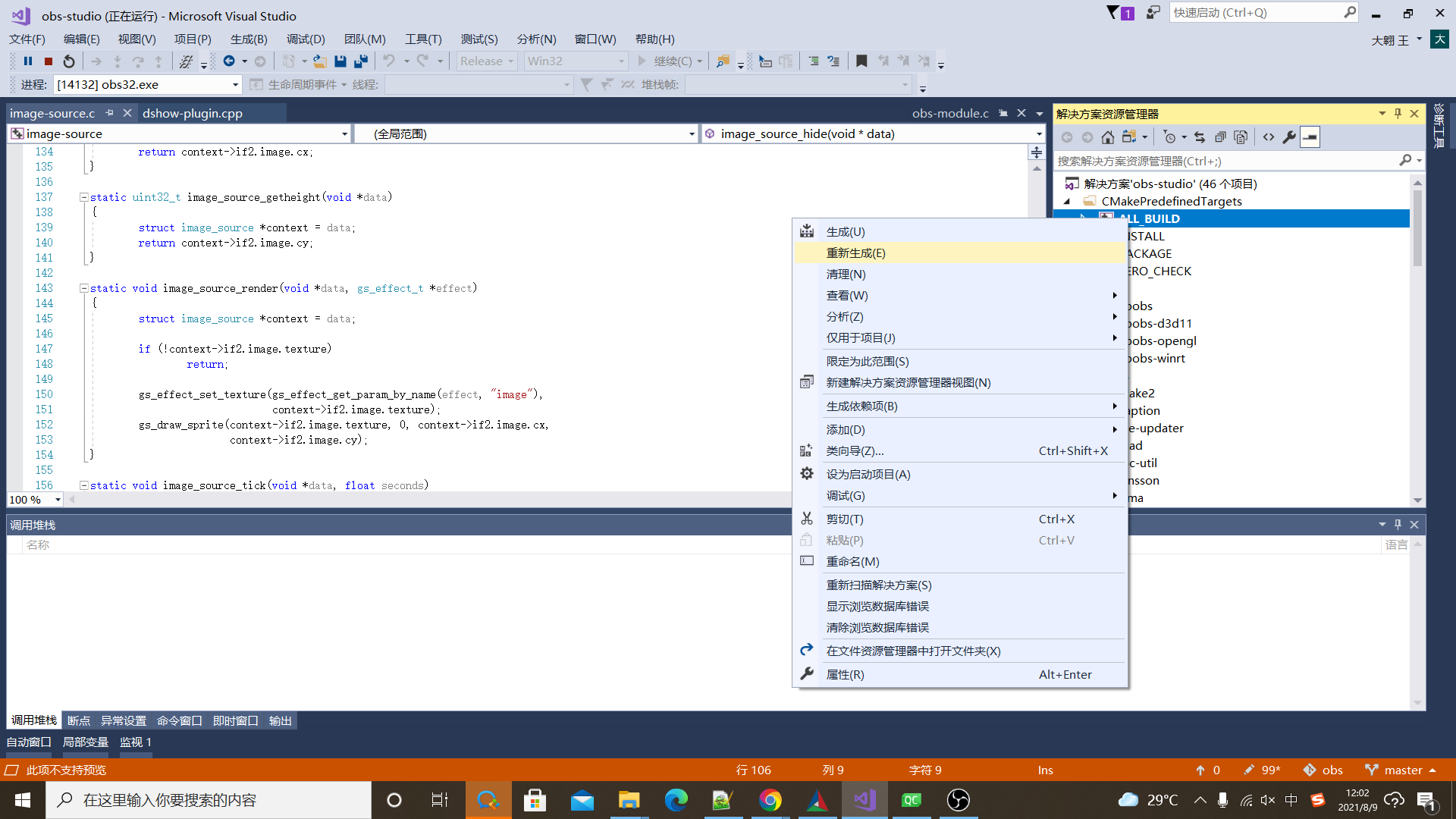Collapse all items in Solution Explorer
Screen dimensions: 1456x819
[1220, 137]
